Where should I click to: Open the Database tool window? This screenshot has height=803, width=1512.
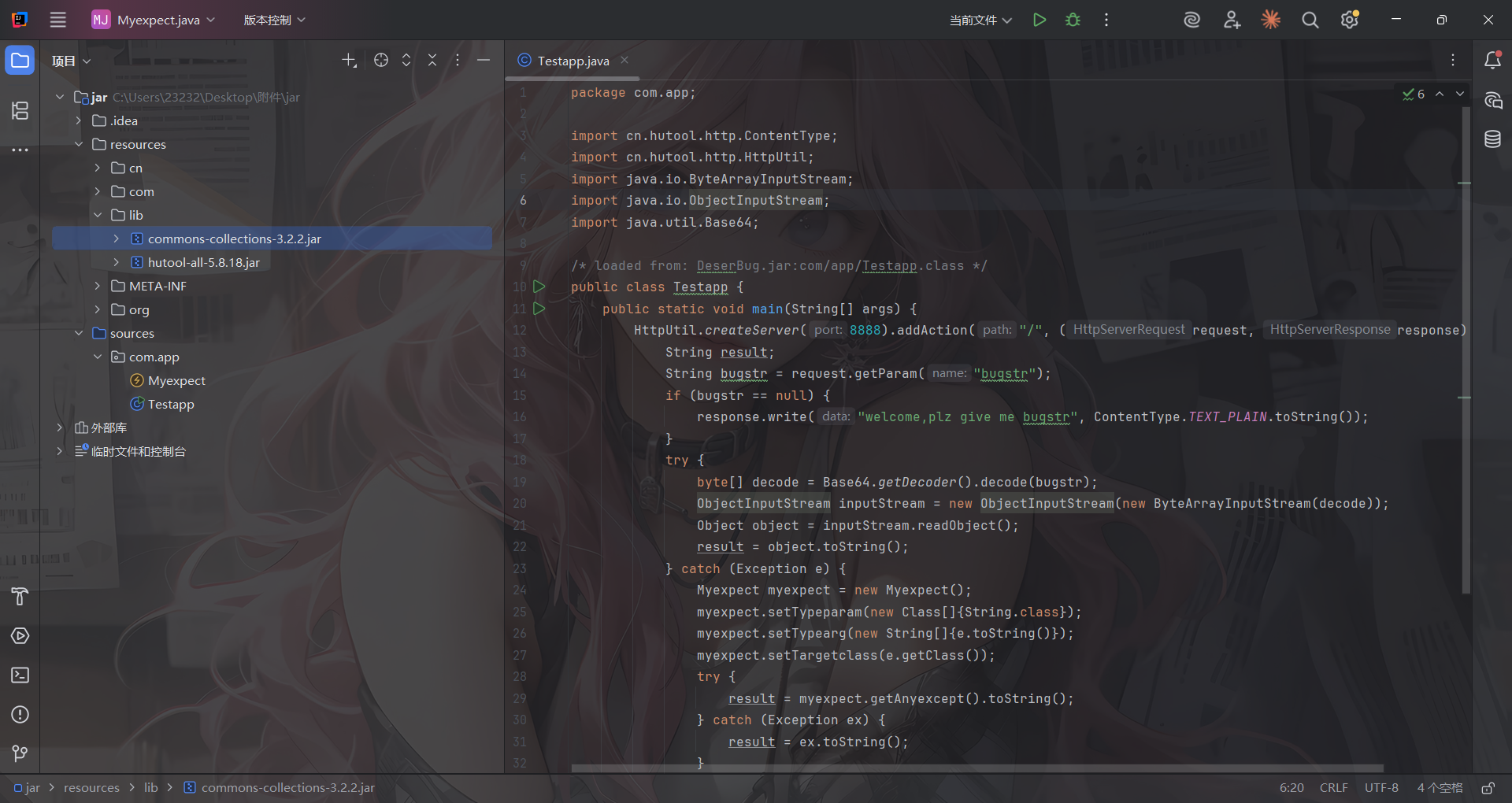coord(1492,139)
